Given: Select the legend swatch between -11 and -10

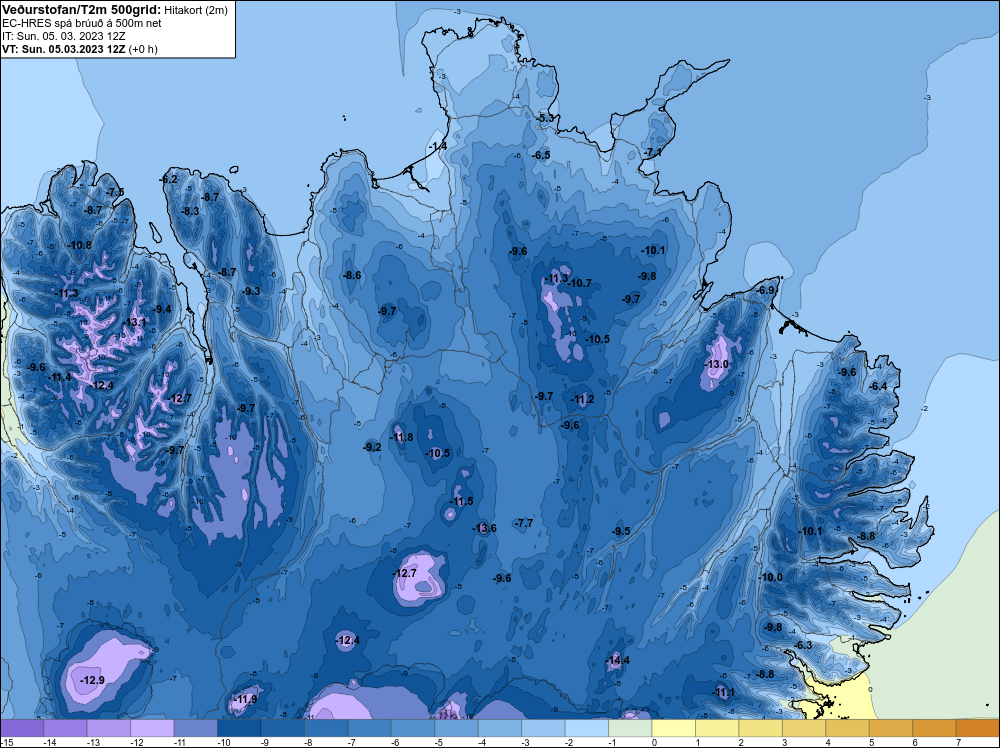Looking at the screenshot, I should pos(196,728).
